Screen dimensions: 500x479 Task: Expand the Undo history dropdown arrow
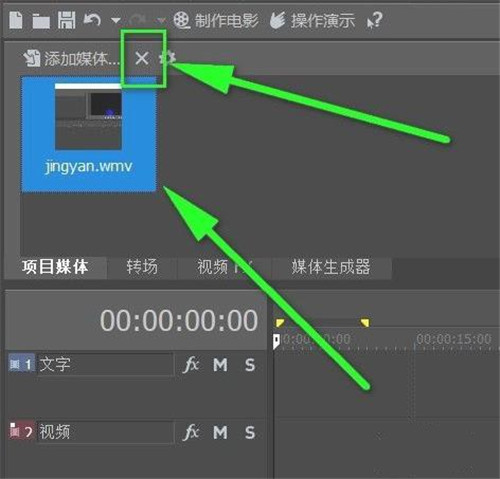pos(116,21)
